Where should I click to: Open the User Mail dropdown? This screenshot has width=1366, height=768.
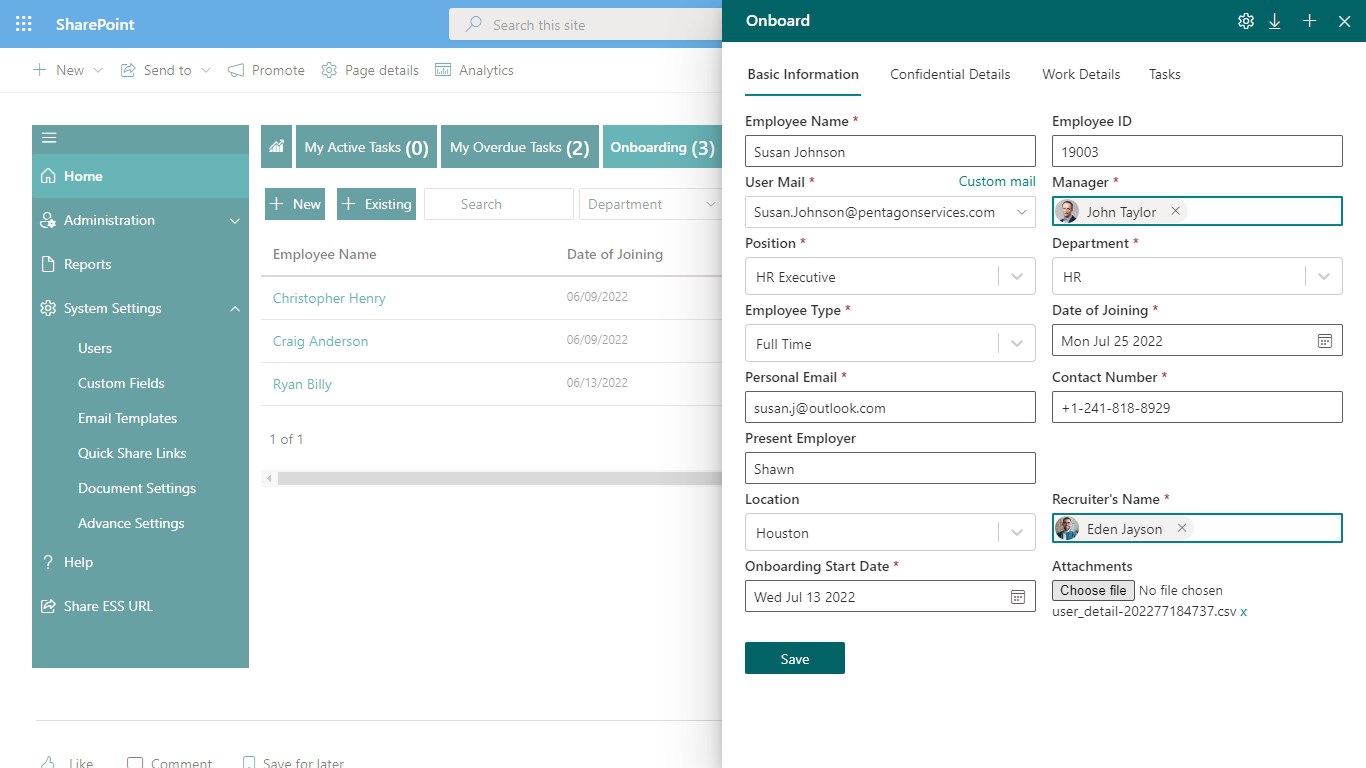tap(1022, 212)
